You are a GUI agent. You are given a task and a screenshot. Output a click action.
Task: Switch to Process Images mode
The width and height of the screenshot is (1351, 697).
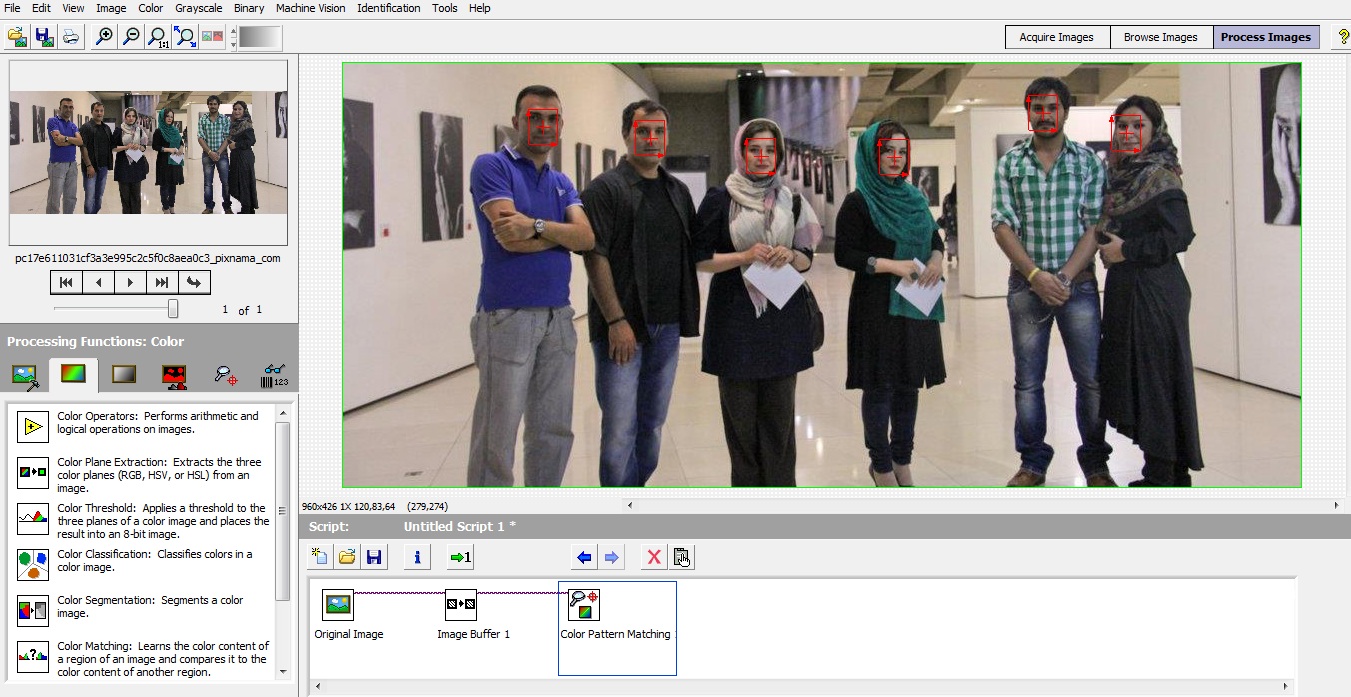(1265, 37)
